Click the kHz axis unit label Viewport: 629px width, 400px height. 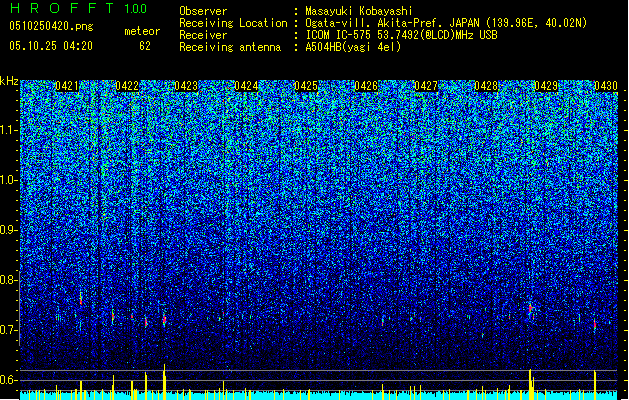(9, 81)
